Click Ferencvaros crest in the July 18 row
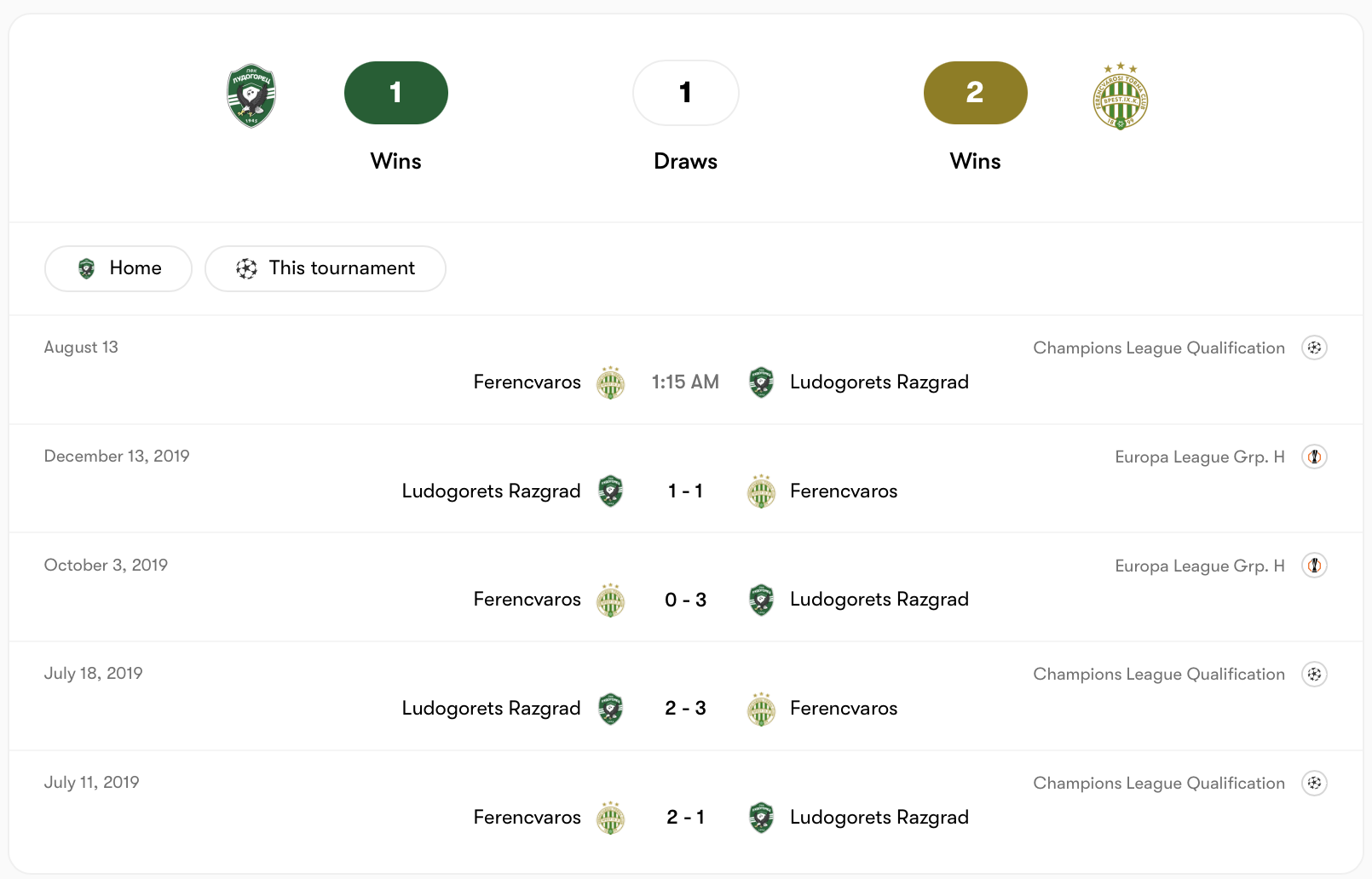This screenshot has height=879, width=1372. (x=762, y=709)
